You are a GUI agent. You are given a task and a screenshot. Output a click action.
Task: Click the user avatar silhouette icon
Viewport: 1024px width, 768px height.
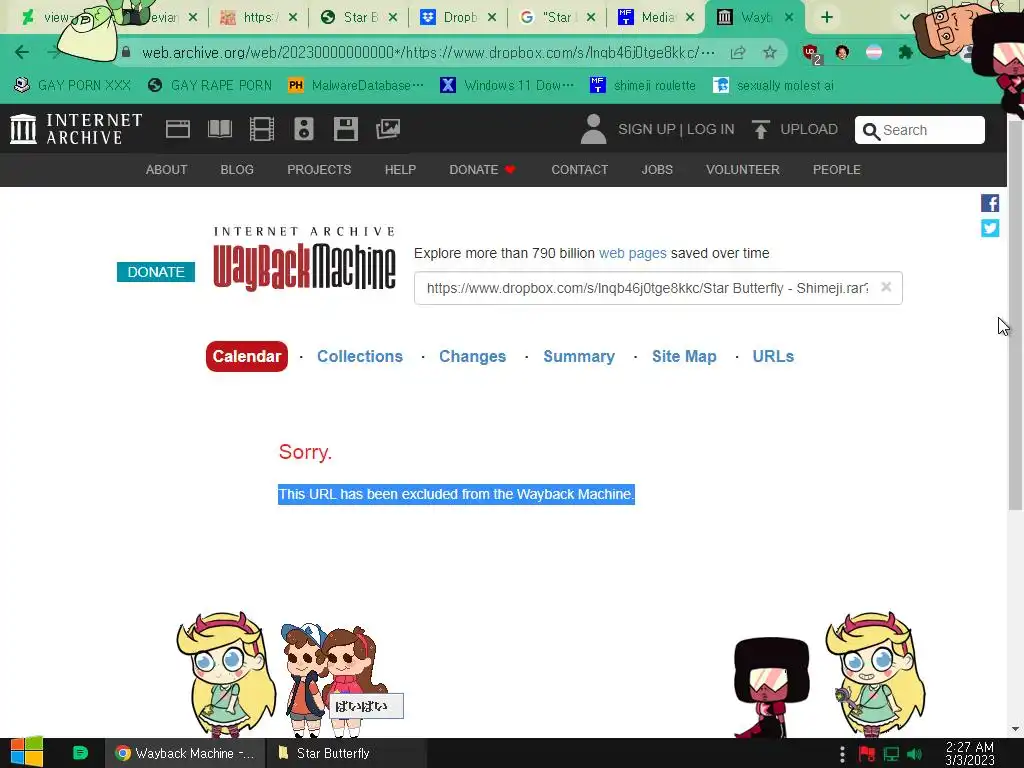(593, 129)
